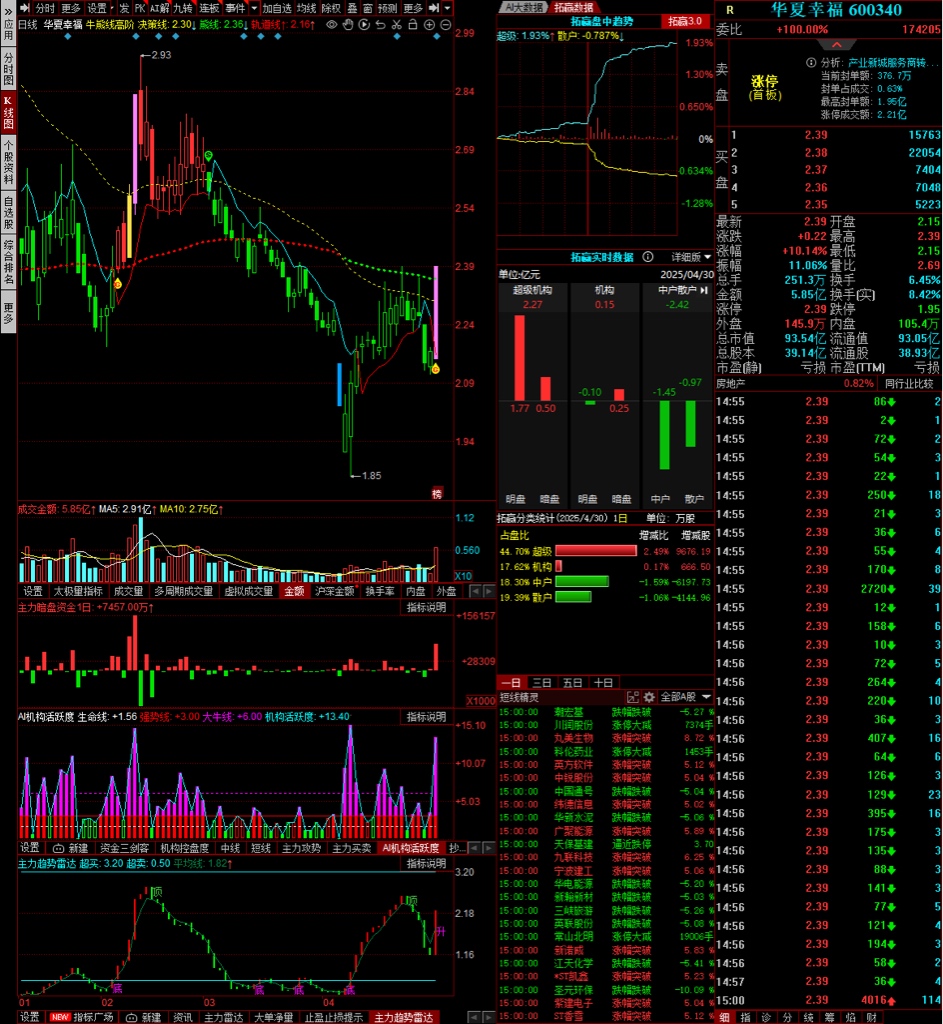943x1024 pixels.
Task: Click 指标说明 for 主力暗盘资金
Action: 426,607
